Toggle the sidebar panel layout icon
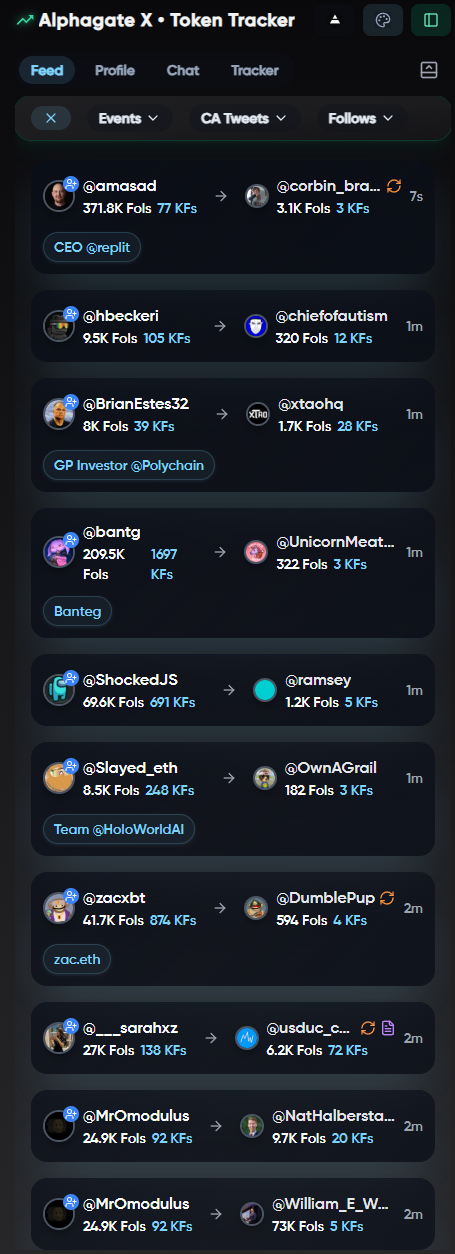Screen dimensions: 455x1254 431,20
